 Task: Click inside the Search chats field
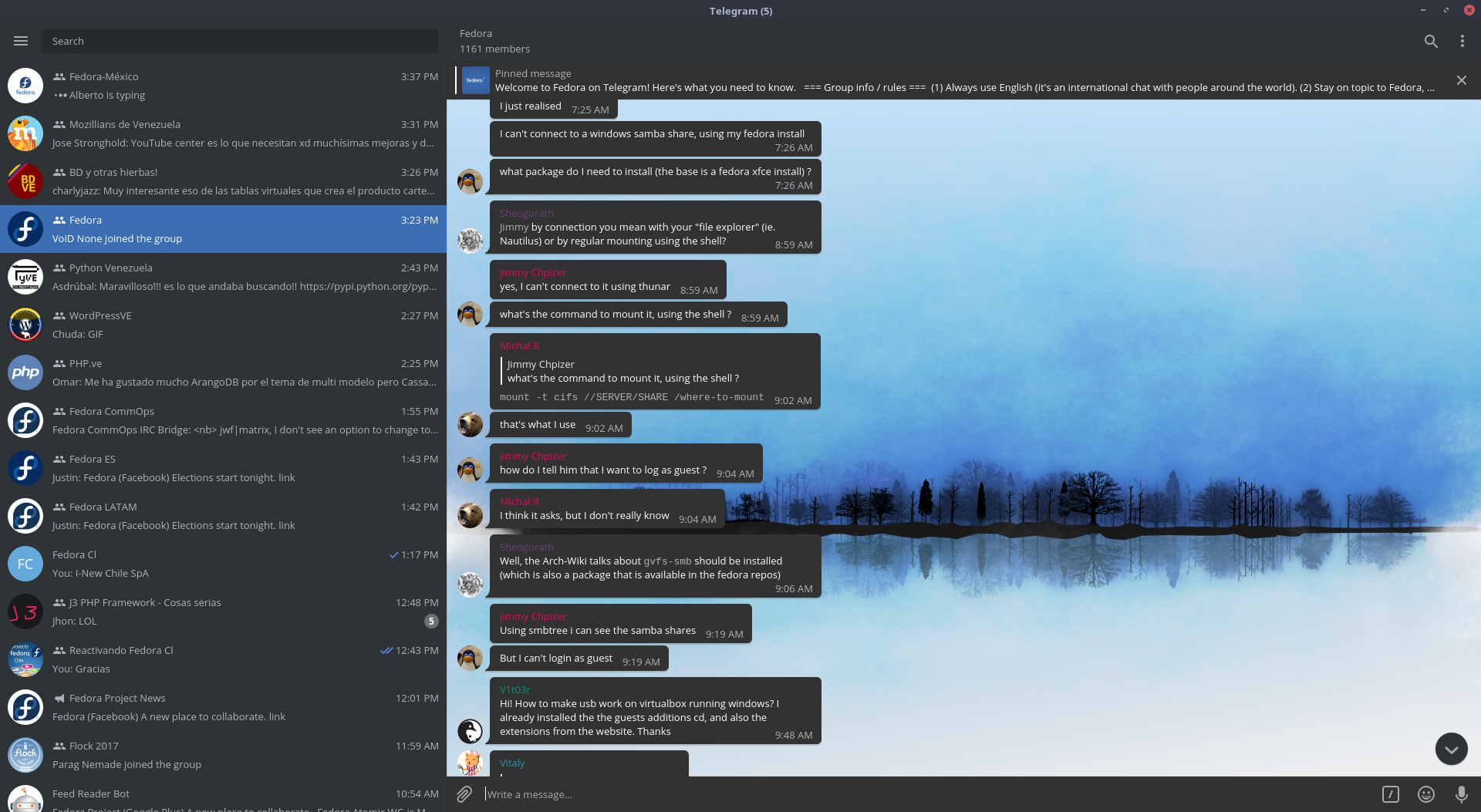240,41
